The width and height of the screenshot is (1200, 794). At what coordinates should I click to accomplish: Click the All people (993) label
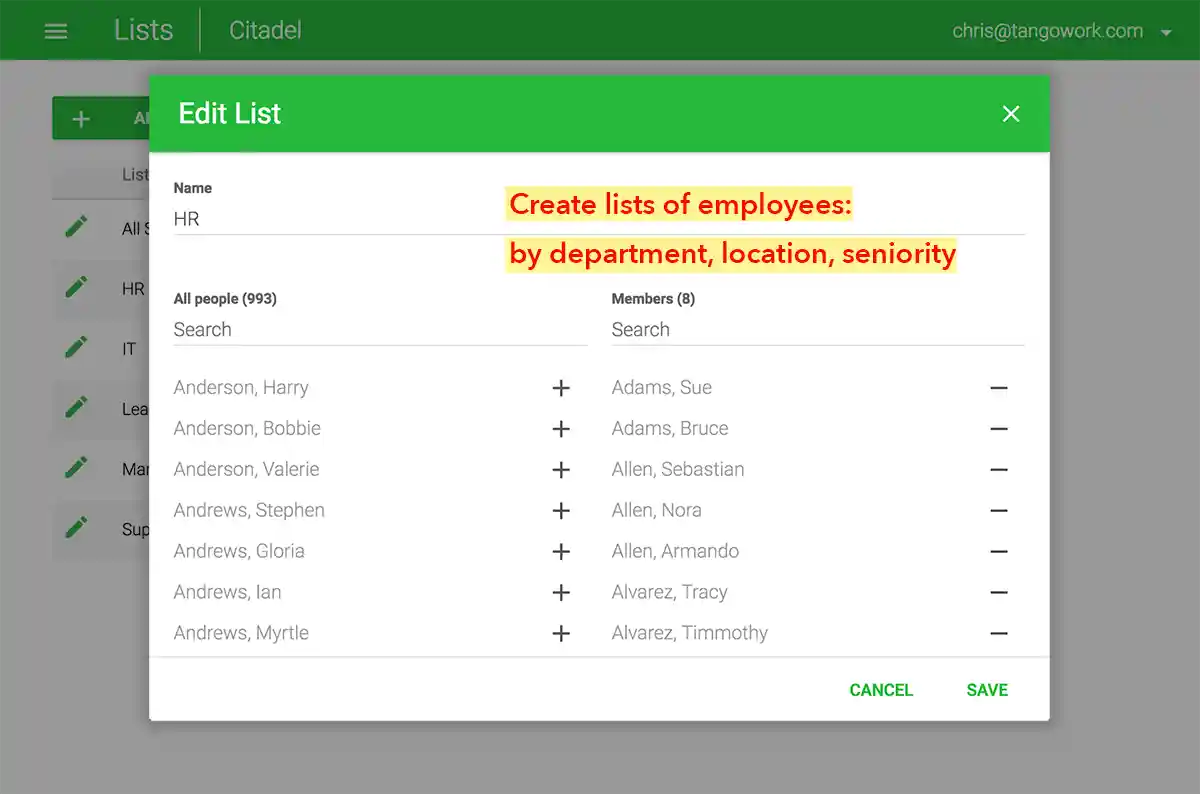(225, 299)
